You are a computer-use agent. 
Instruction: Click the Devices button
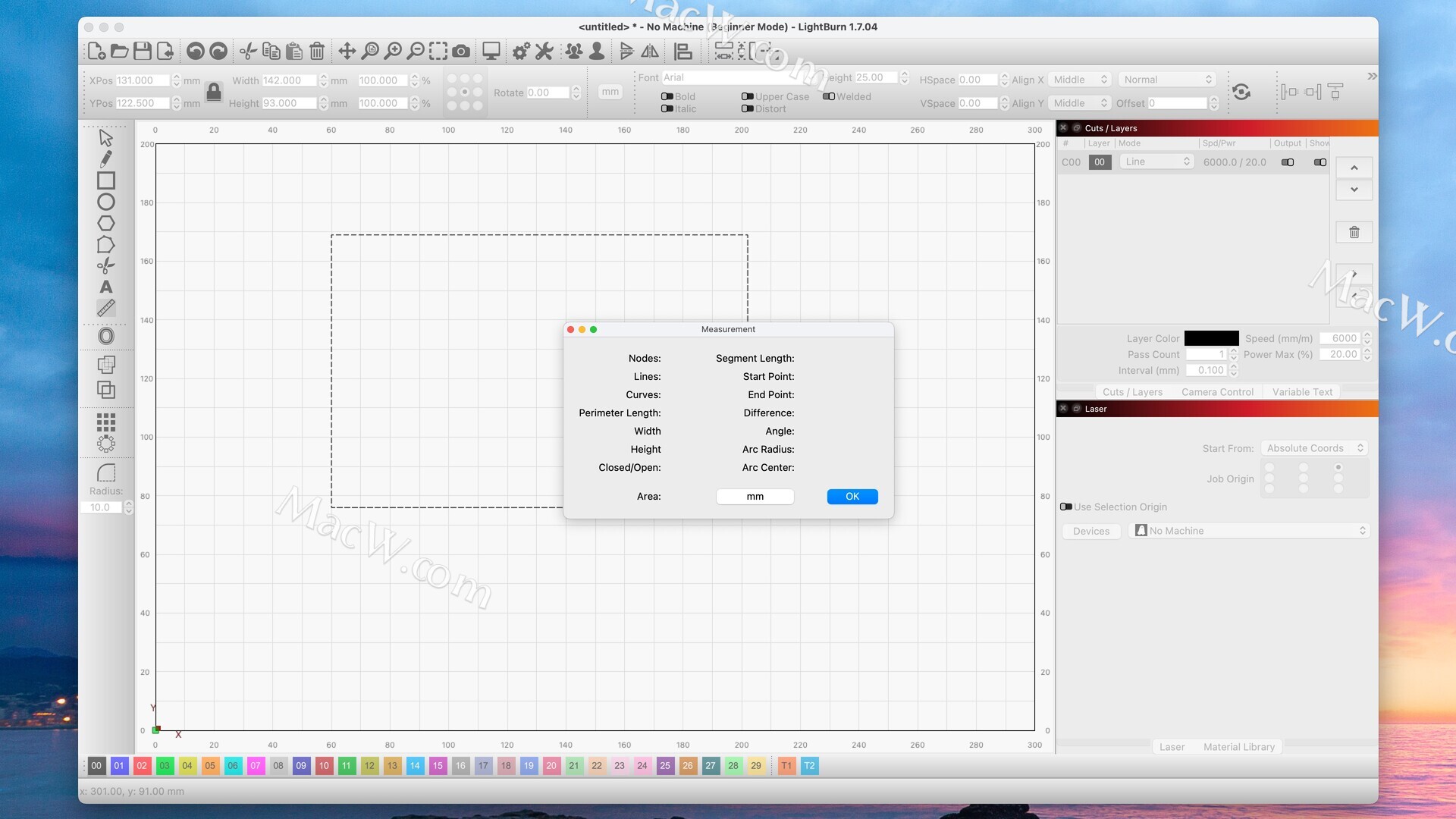tap(1091, 531)
